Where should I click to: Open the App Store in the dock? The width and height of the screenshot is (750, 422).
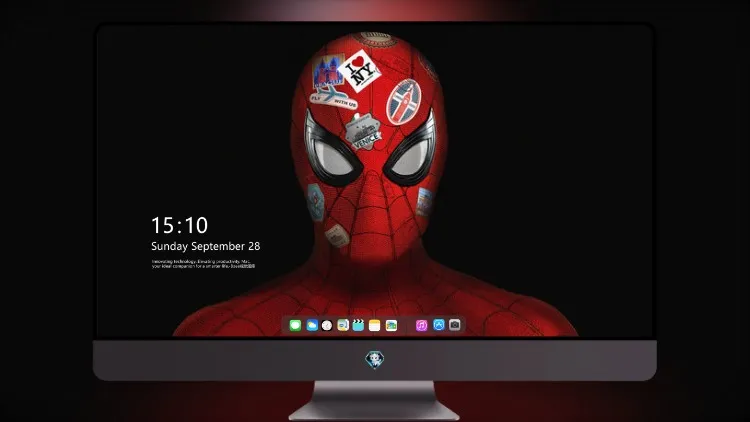coord(439,325)
